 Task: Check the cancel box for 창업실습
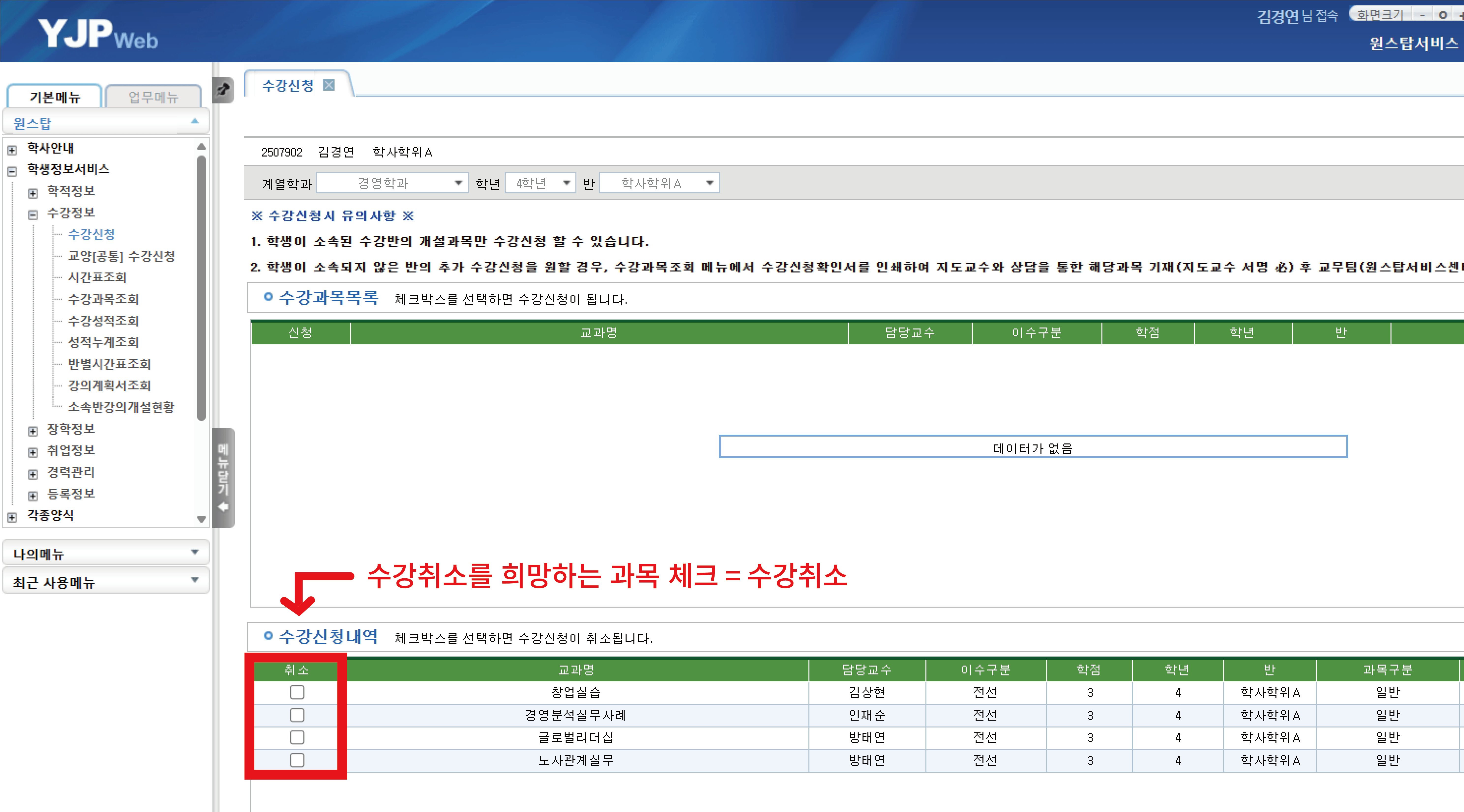click(297, 692)
